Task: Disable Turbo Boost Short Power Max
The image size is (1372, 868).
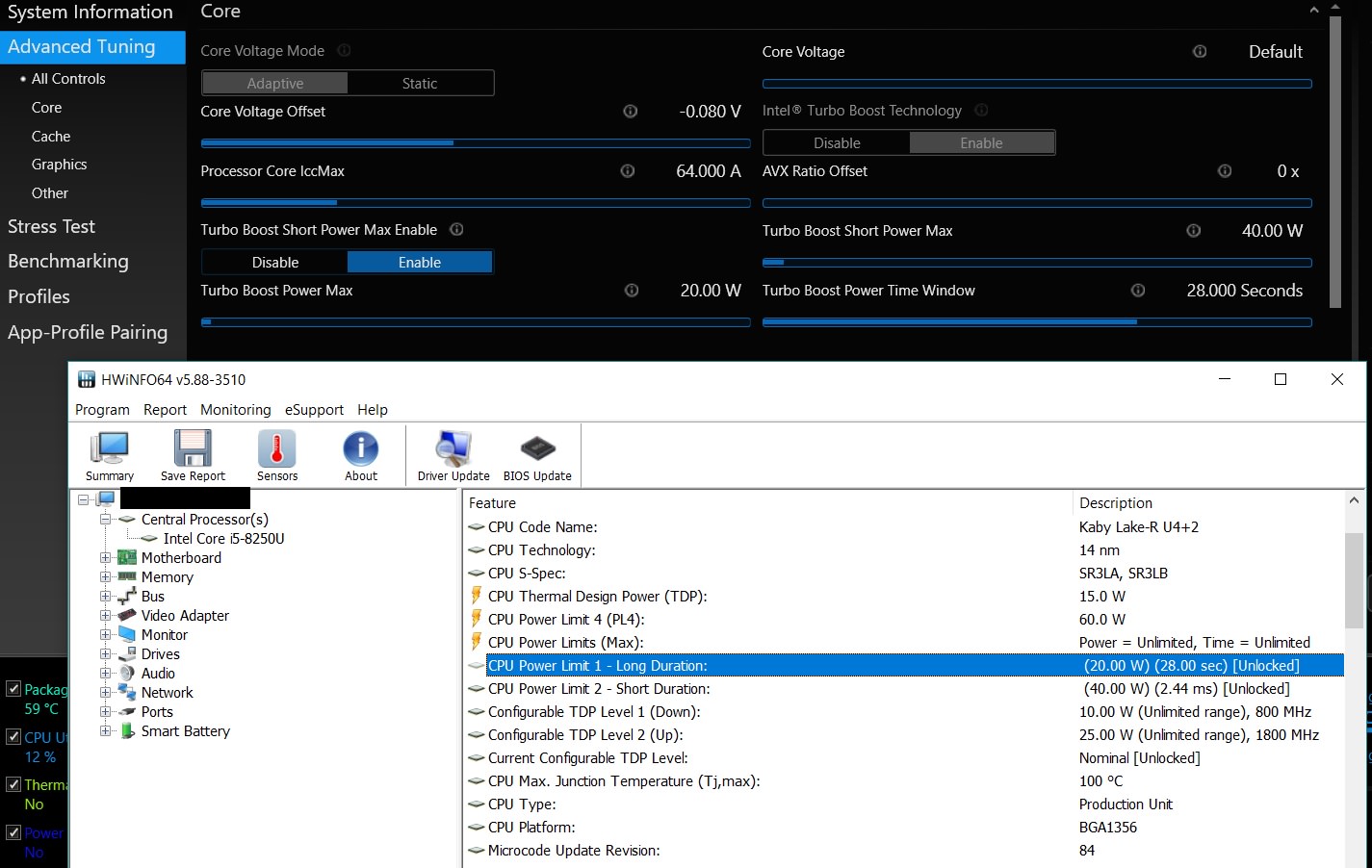Action: click(x=275, y=263)
